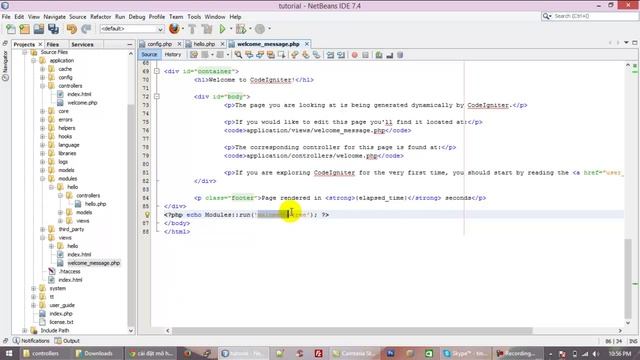Collapse the code fold at line 72
Image resolution: width=640 pixels, height=360 pixels.
click(x=157, y=97)
